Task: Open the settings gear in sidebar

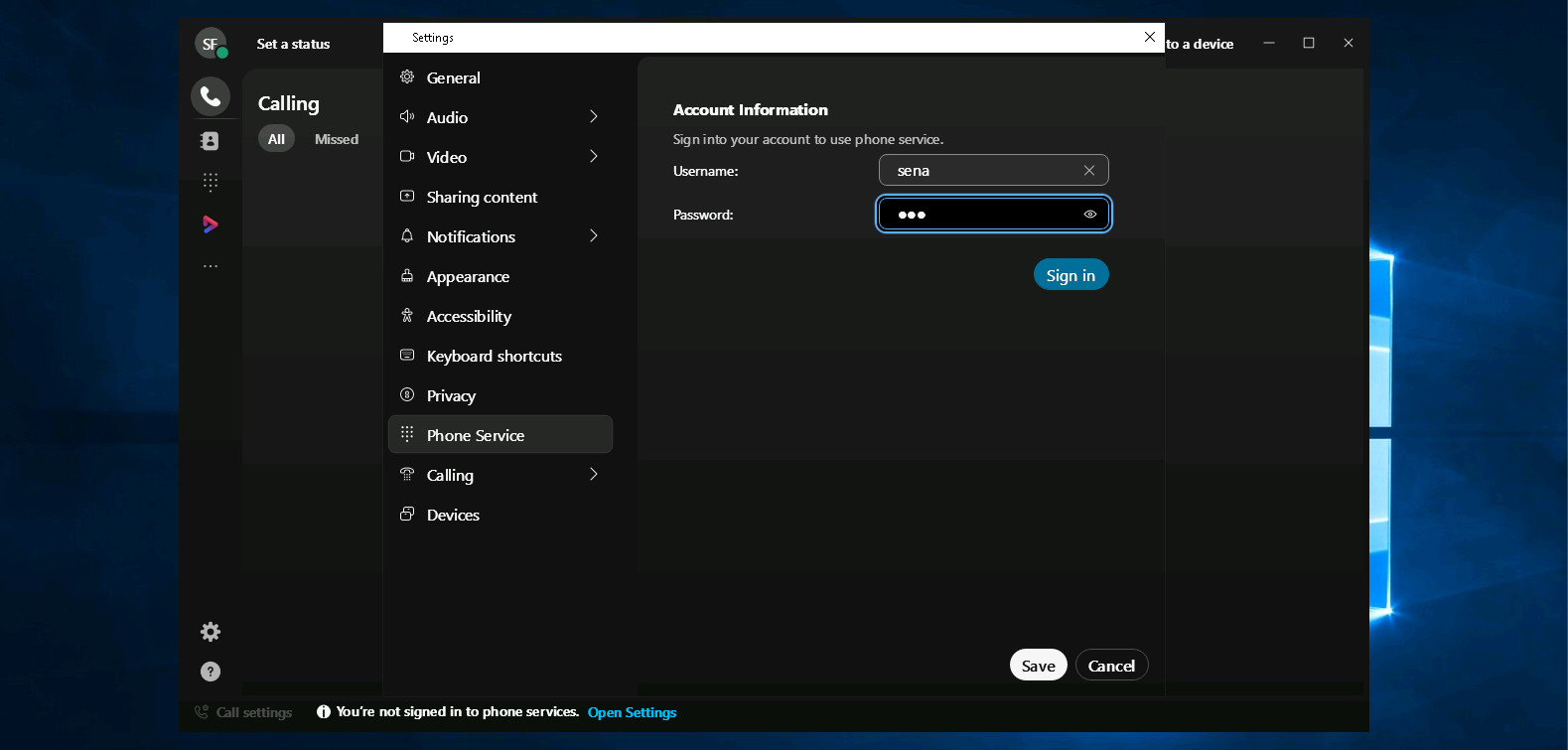Action: click(211, 632)
